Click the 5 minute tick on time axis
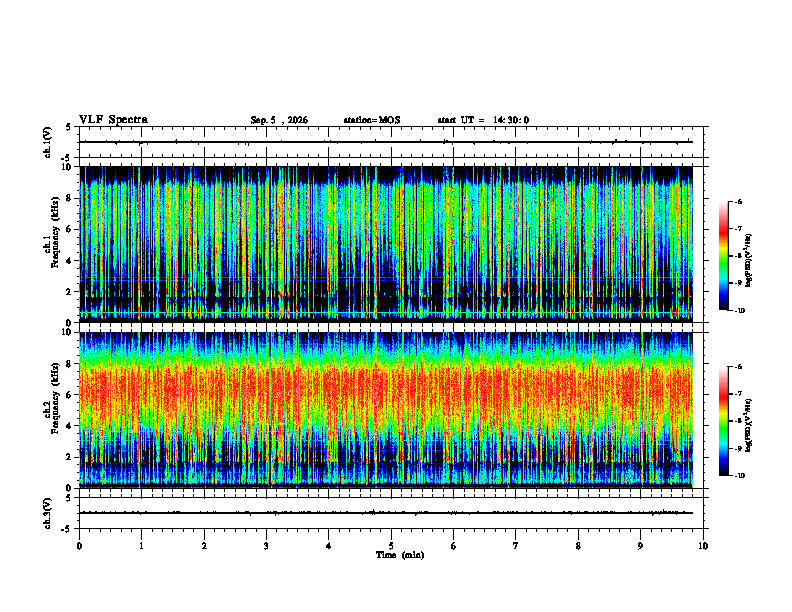Viewport: 792px width, 612px height. click(391, 546)
